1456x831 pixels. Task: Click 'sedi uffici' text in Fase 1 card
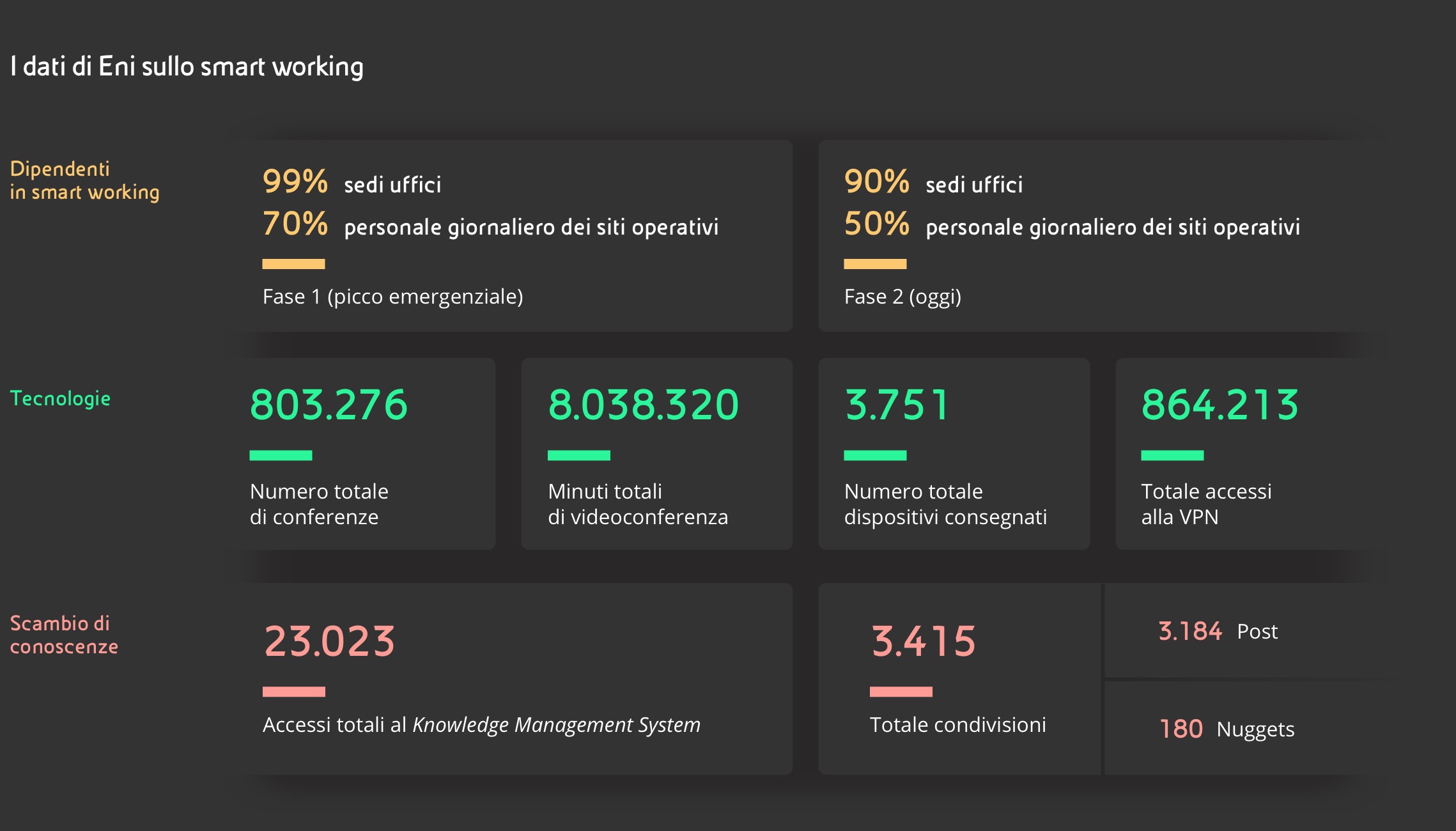click(x=393, y=185)
